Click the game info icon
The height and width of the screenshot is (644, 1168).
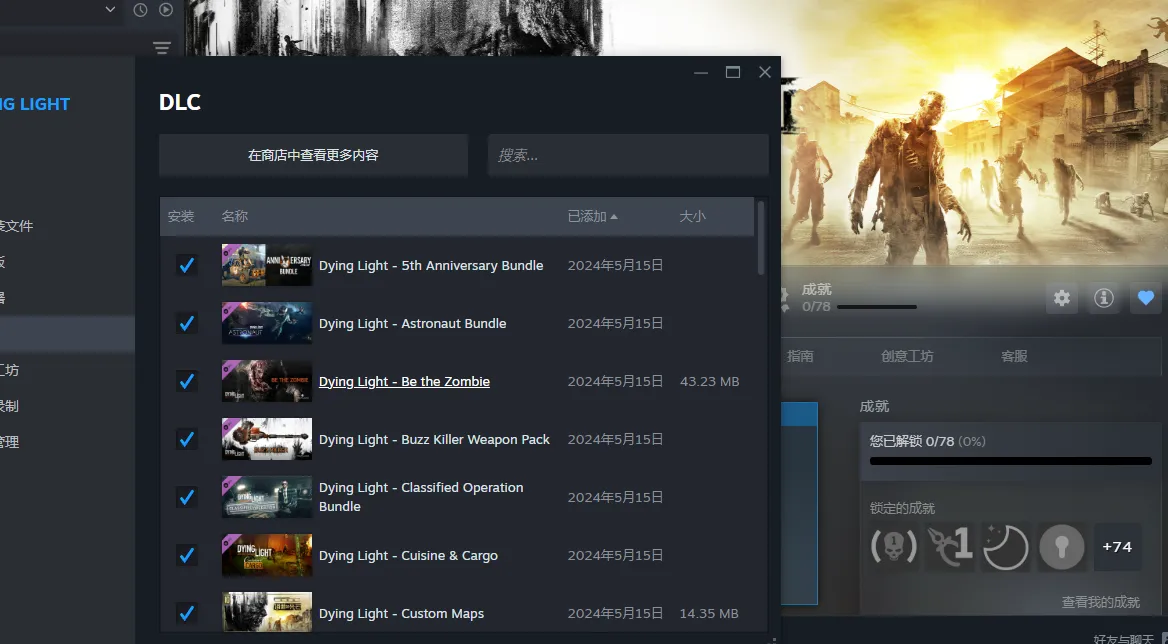(x=1103, y=298)
